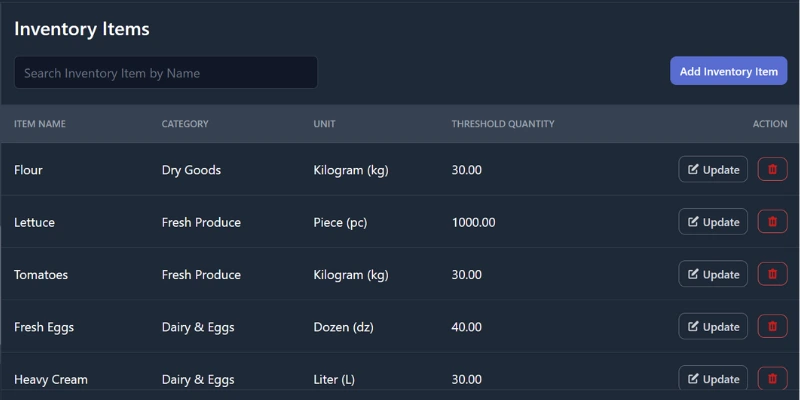
Task: Click the Threshold Quantity column header
Action: pyautogui.click(x=502, y=124)
